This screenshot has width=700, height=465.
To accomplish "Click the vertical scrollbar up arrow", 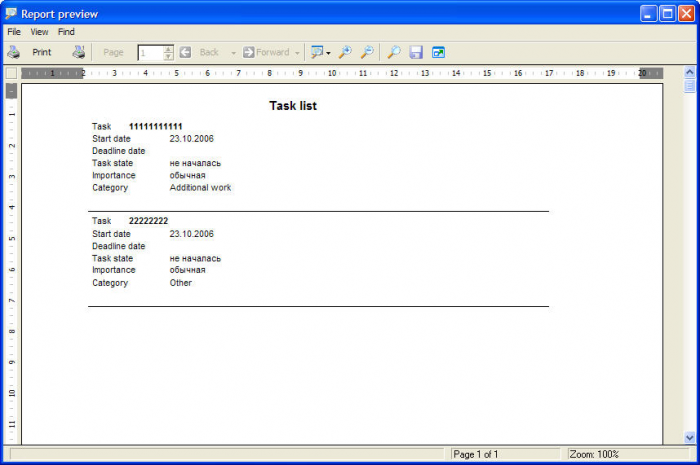I will (x=690, y=71).
